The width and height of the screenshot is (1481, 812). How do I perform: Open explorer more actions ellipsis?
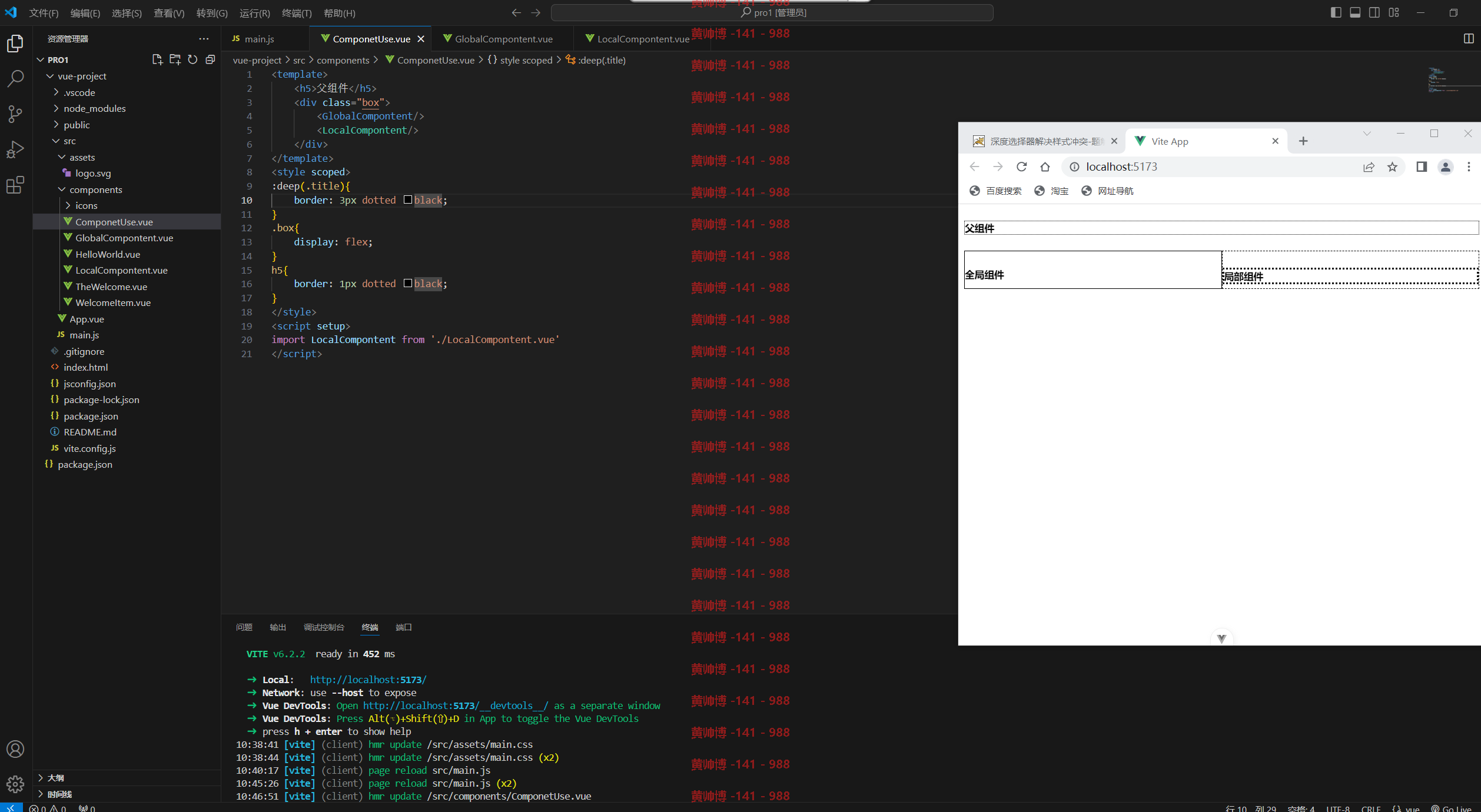tap(204, 39)
